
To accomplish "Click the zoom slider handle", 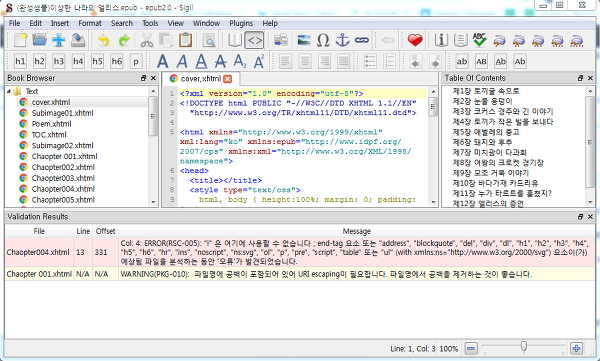I will [x=524, y=346].
